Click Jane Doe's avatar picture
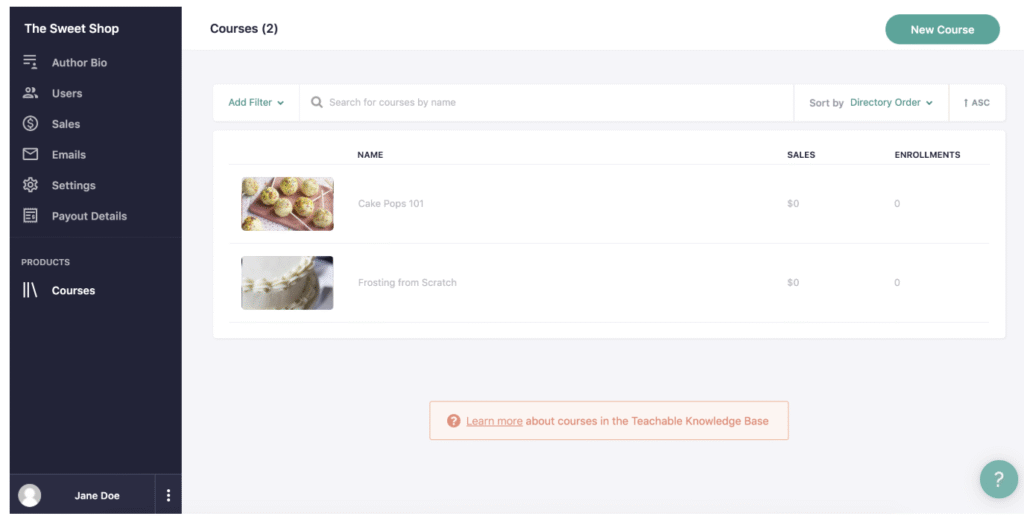The height and width of the screenshot is (516, 1024). coord(29,495)
